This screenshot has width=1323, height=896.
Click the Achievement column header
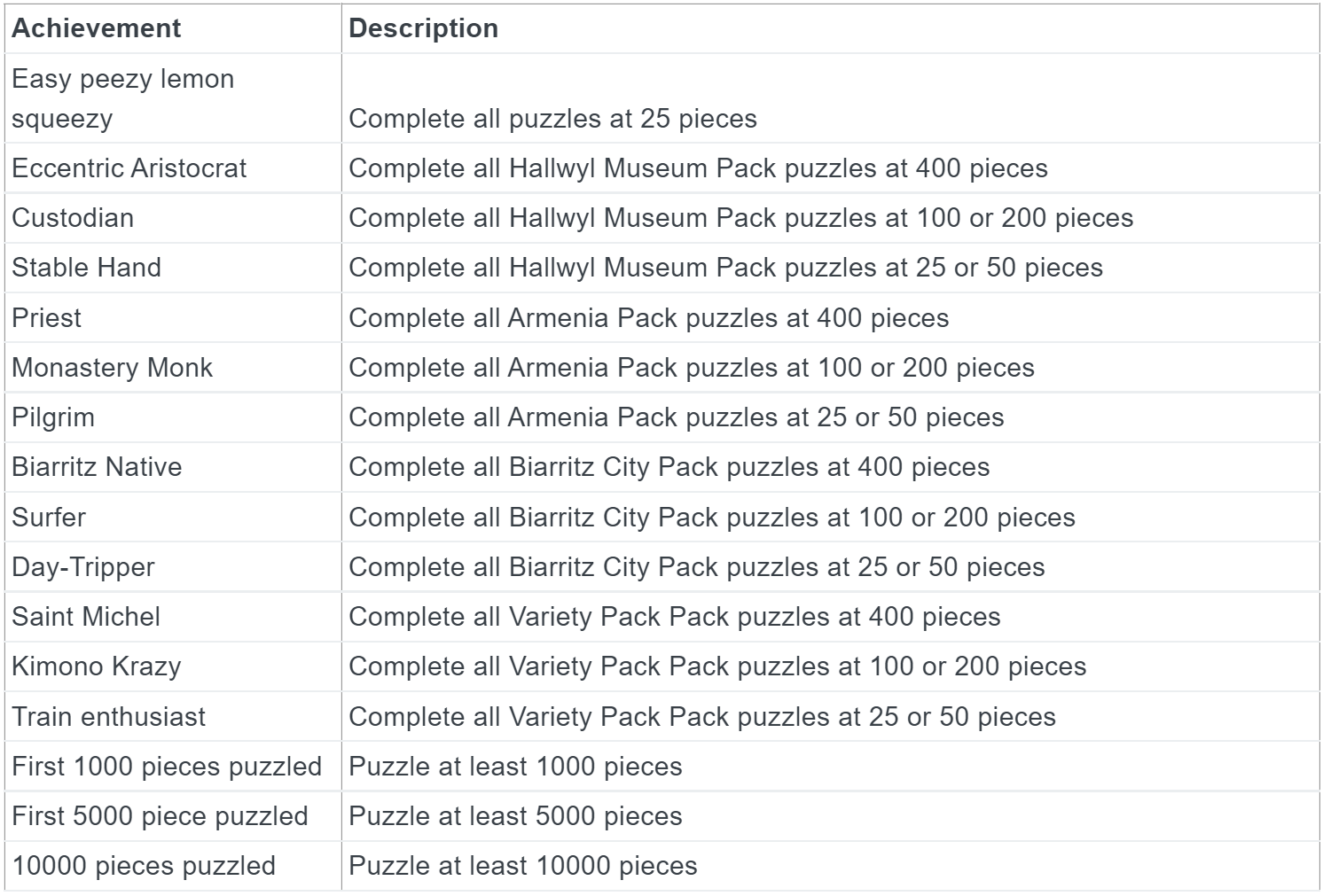(x=96, y=28)
